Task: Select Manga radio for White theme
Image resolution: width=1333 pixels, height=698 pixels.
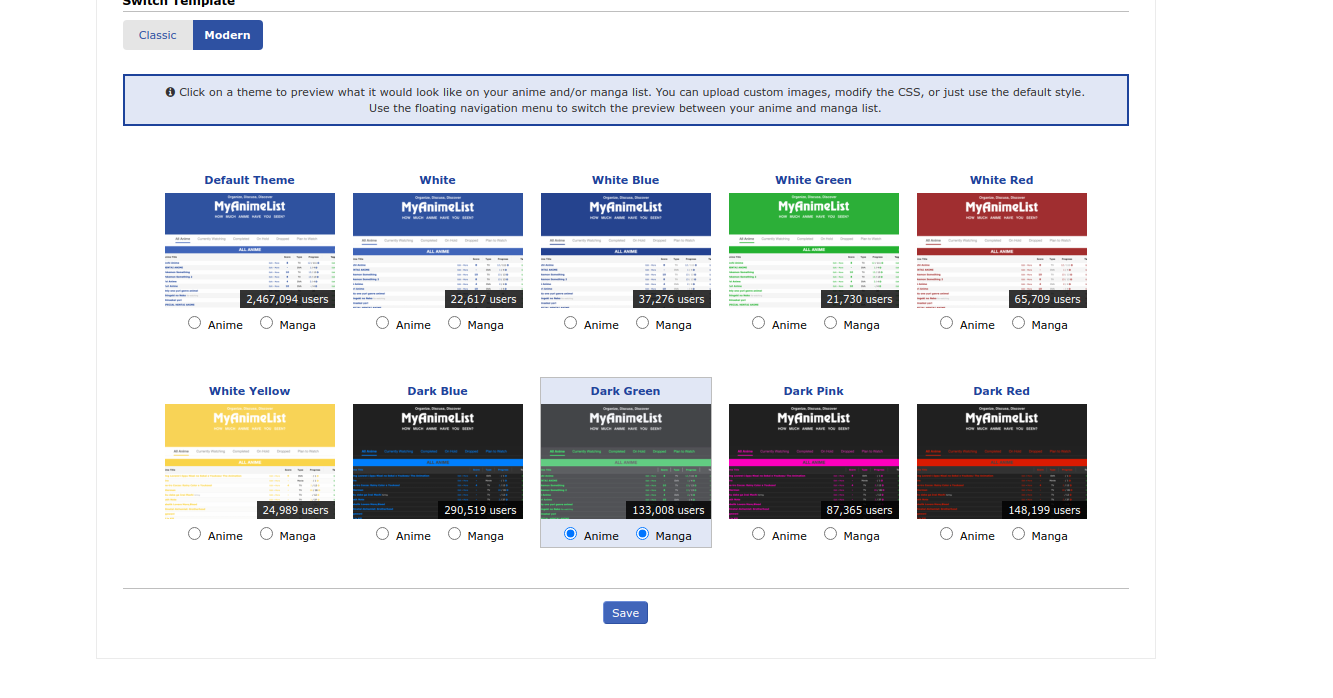Action: (x=454, y=323)
